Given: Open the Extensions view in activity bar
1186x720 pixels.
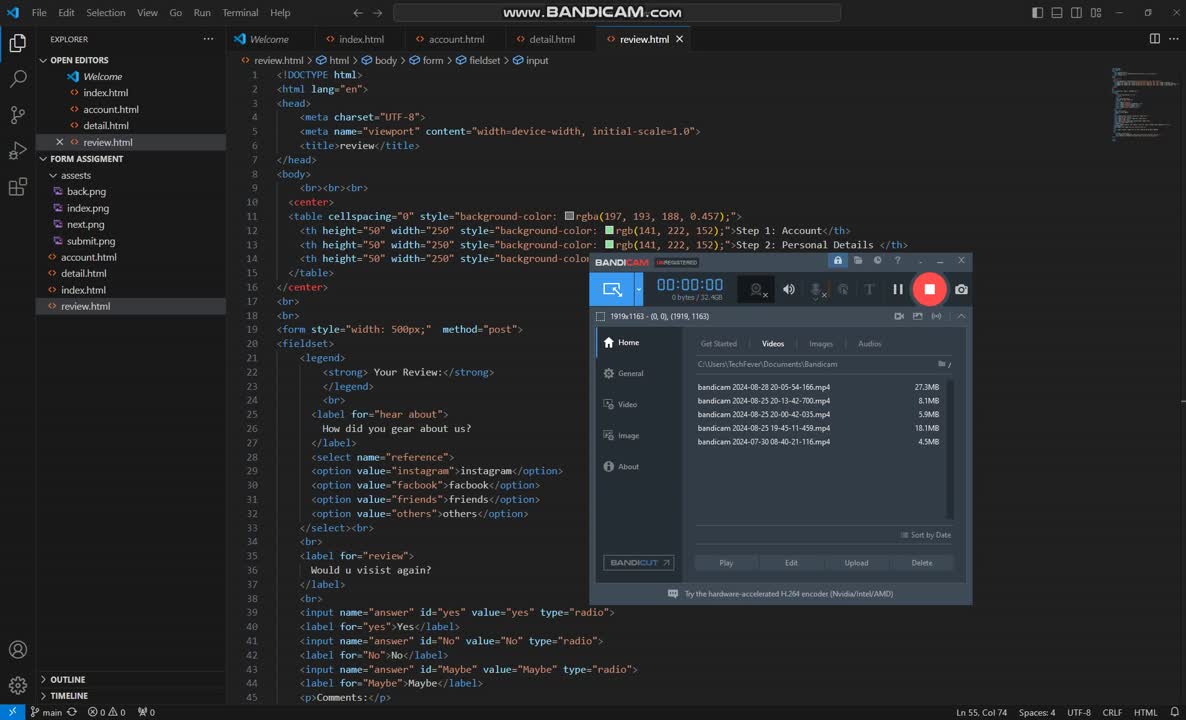Looking at the screenshot, I should (17, 187).
